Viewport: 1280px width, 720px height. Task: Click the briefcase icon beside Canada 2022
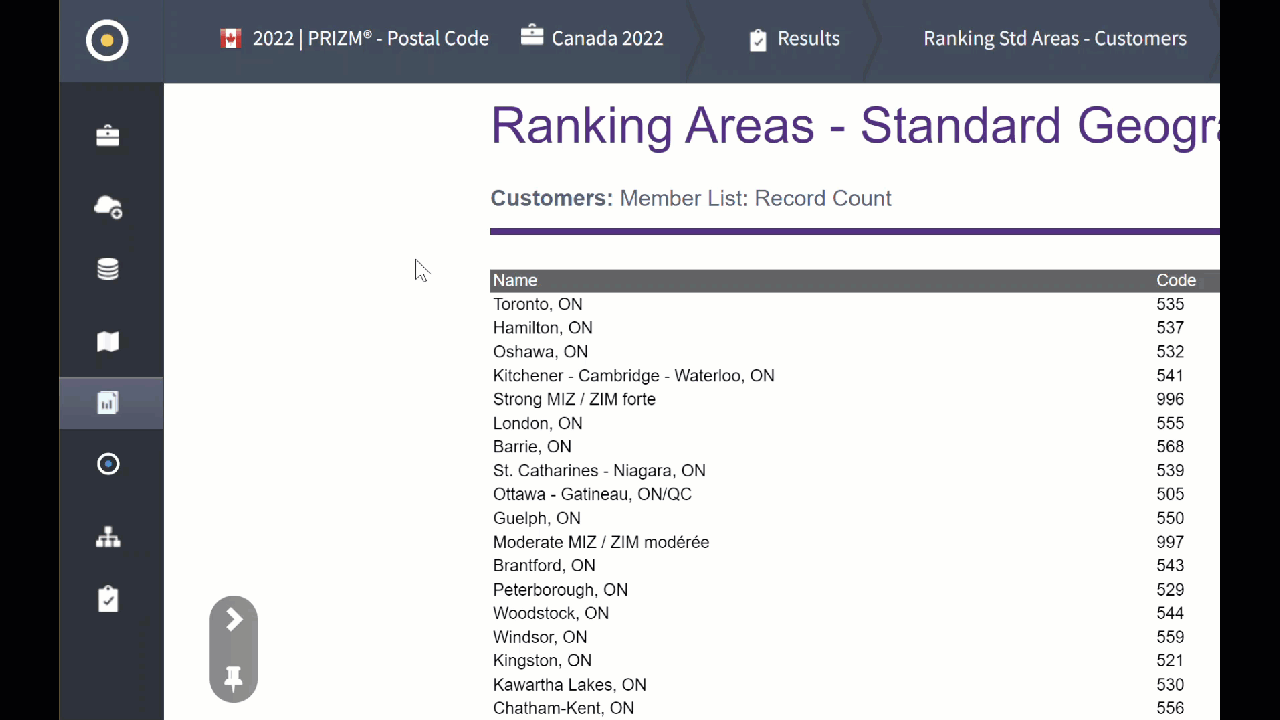click(x=532, y=37)
